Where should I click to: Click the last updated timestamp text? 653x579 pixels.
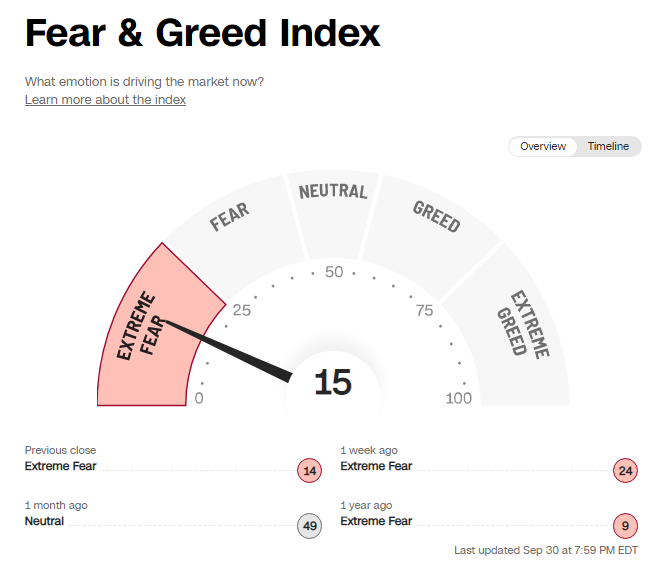(x=546, y=551)
